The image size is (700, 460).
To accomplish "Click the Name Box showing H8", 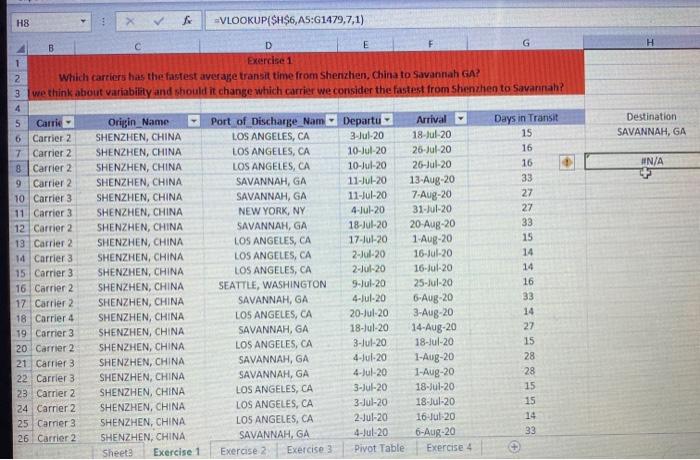I will pyautogui.click(x=47, y=22).
